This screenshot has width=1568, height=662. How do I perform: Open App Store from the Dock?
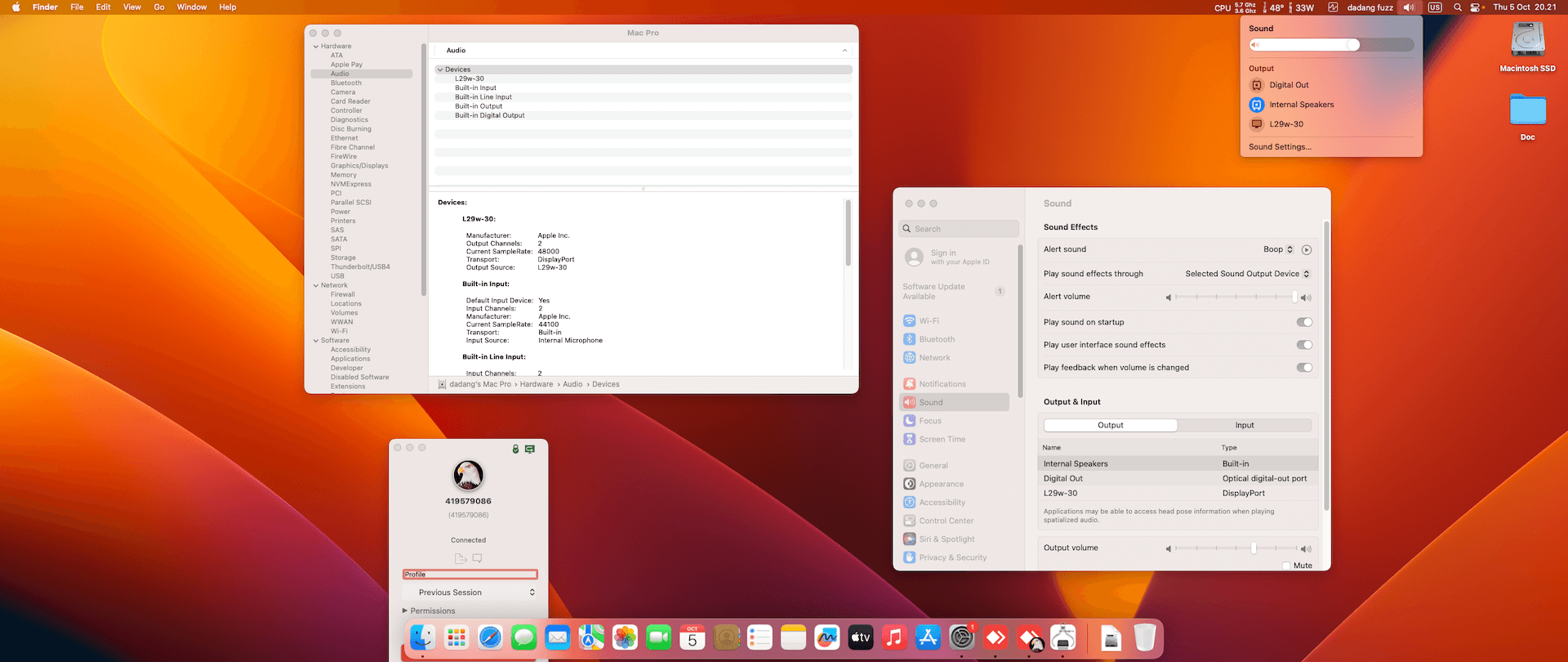[928, 637]
